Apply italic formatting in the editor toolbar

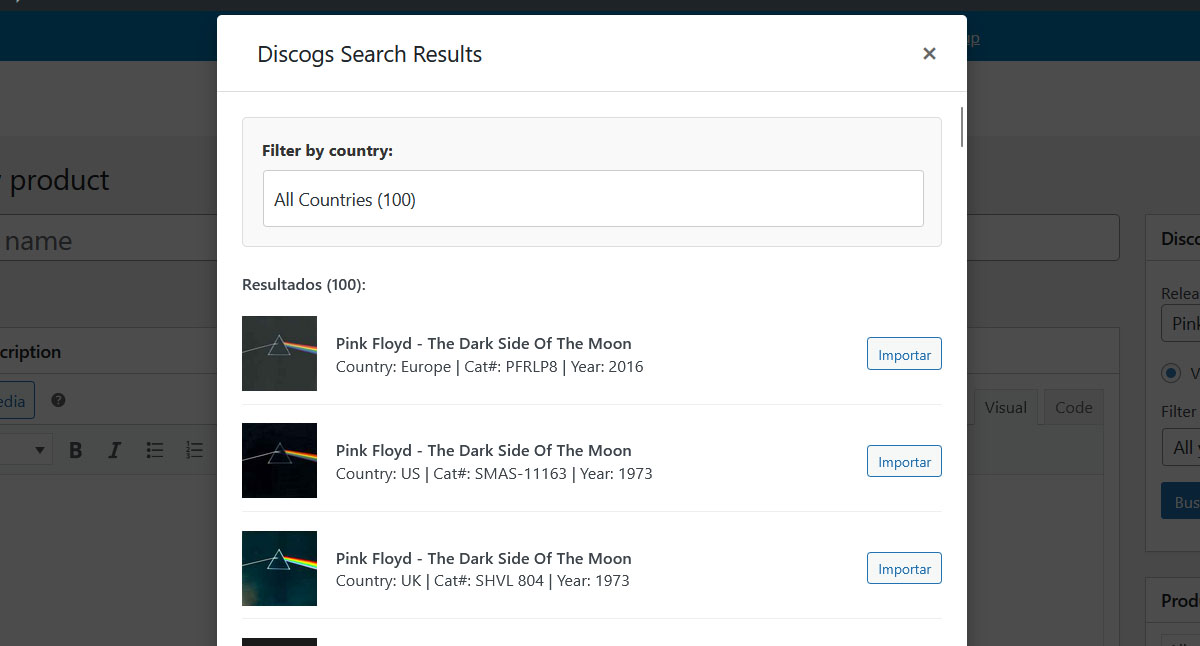click(114, 449)
